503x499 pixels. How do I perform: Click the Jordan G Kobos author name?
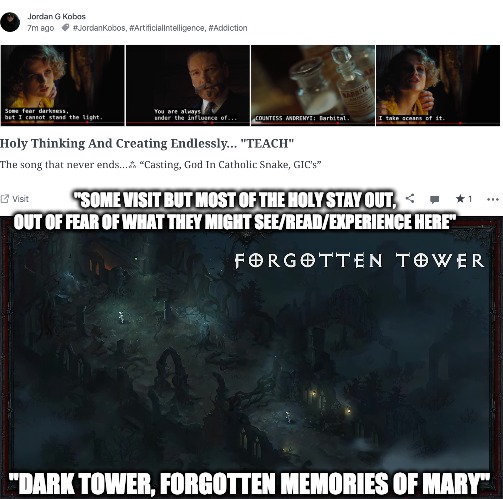[56, 16]
